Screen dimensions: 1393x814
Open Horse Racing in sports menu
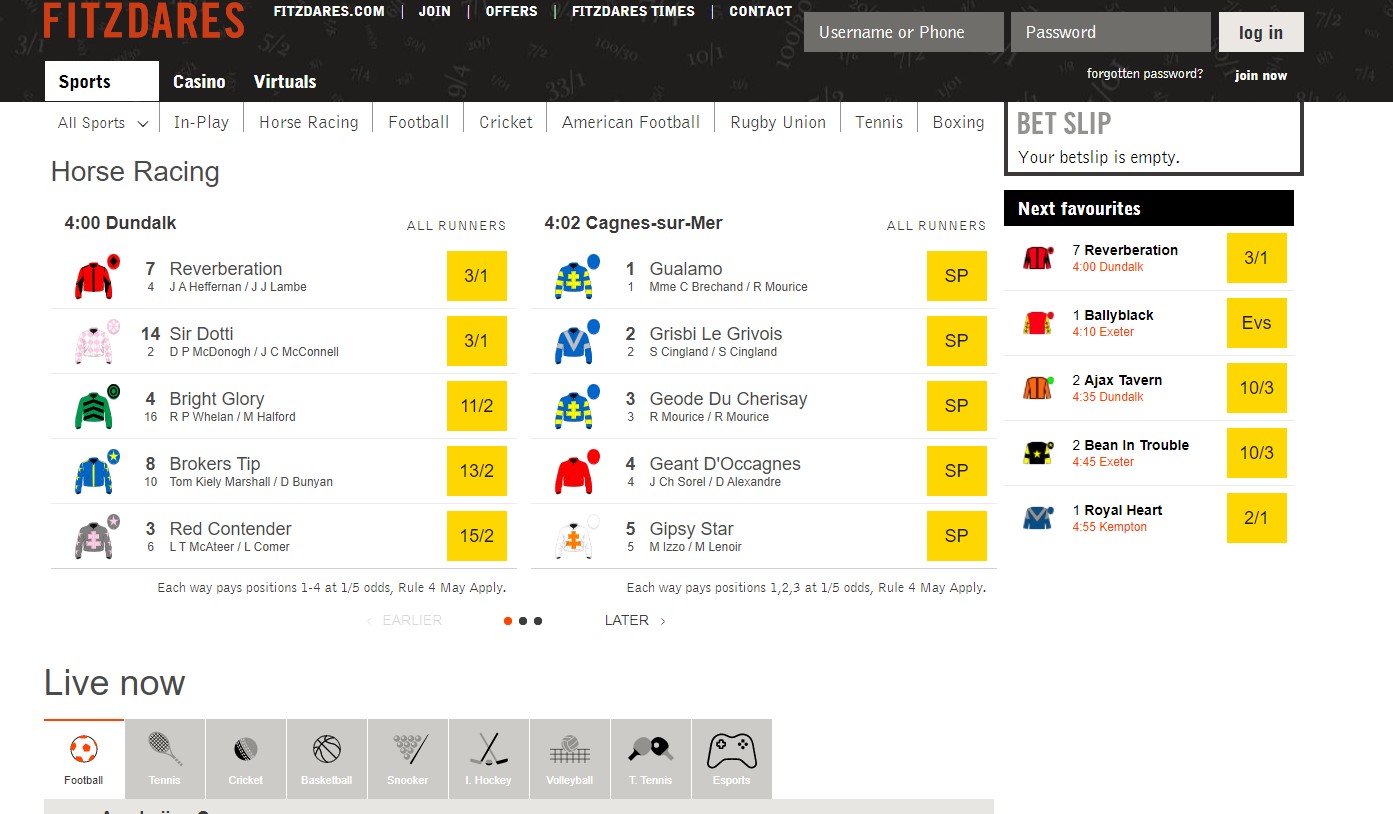click(x=308, y=122)
